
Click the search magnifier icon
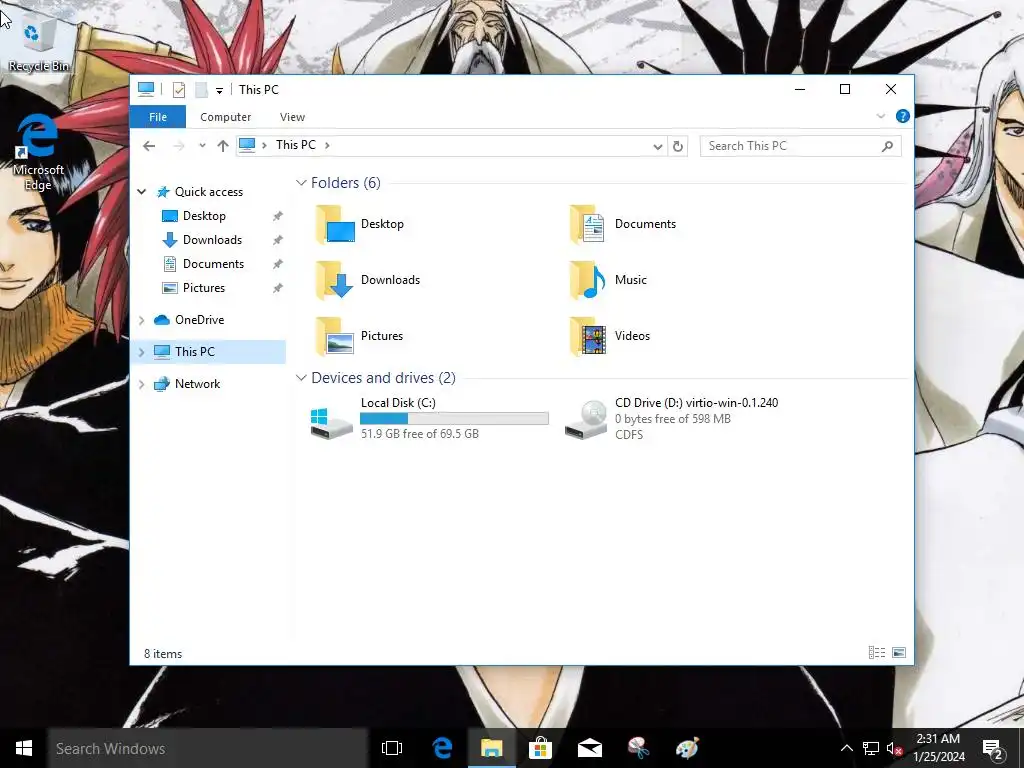point(888,146)
